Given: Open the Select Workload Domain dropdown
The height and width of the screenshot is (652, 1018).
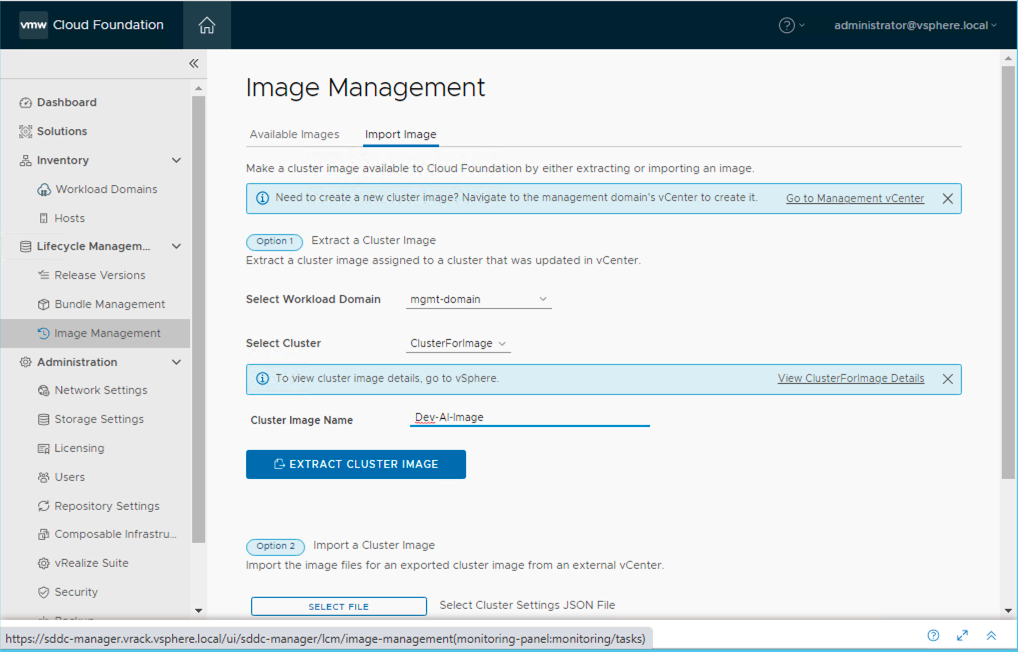Looking at the screenshot, I should 479,299.
